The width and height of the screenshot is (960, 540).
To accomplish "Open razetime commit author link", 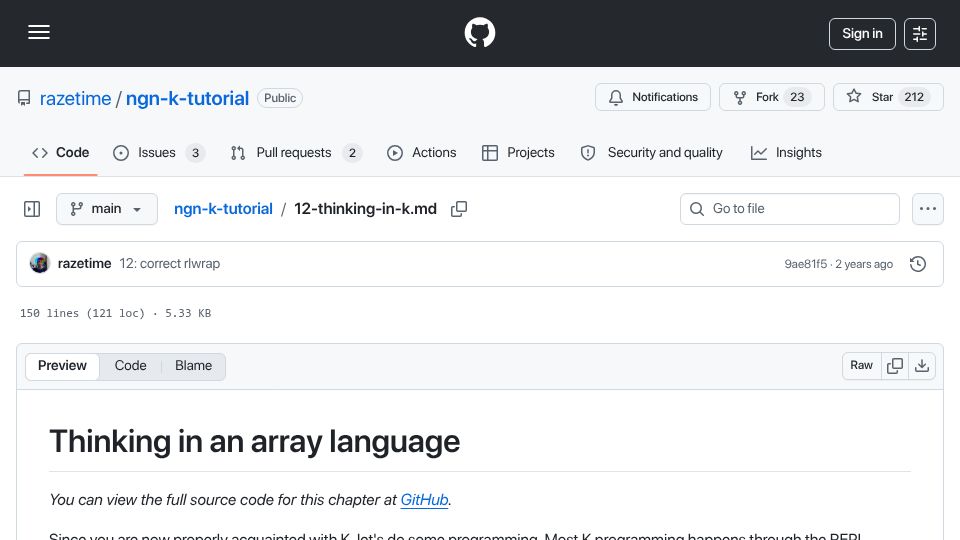I will (84, 263).
